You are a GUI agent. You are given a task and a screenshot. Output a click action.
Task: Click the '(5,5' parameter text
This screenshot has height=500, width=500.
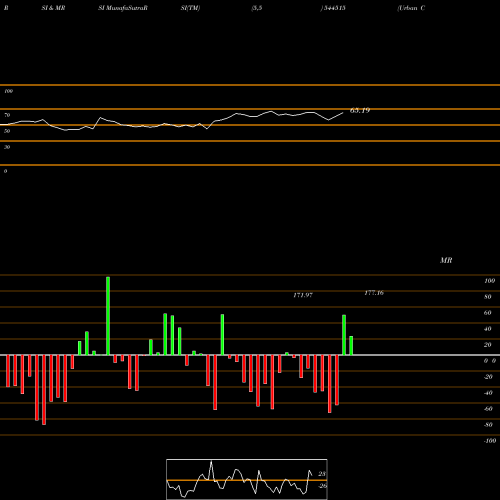pos(257,8)
